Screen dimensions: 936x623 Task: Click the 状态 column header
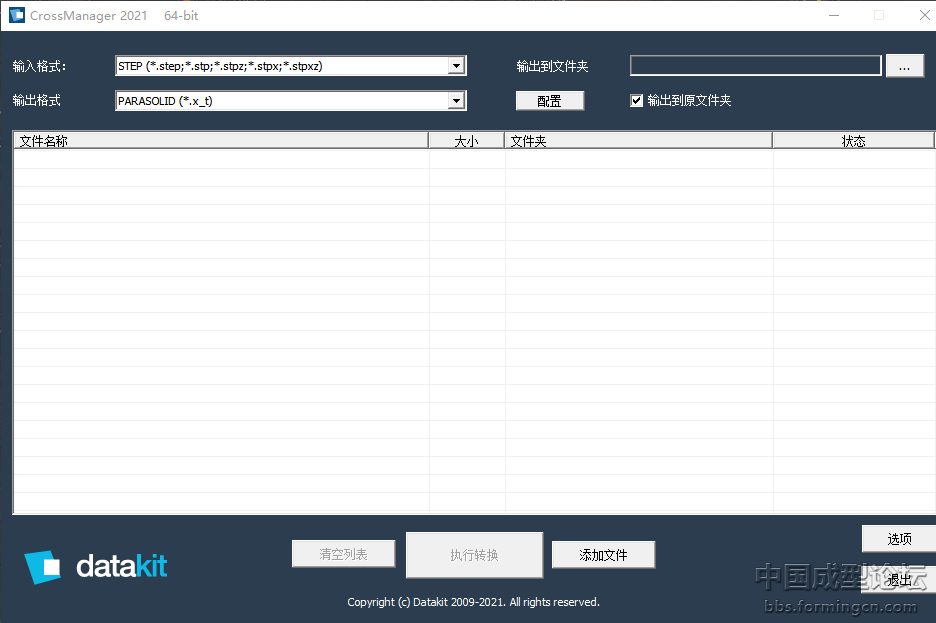853,141
